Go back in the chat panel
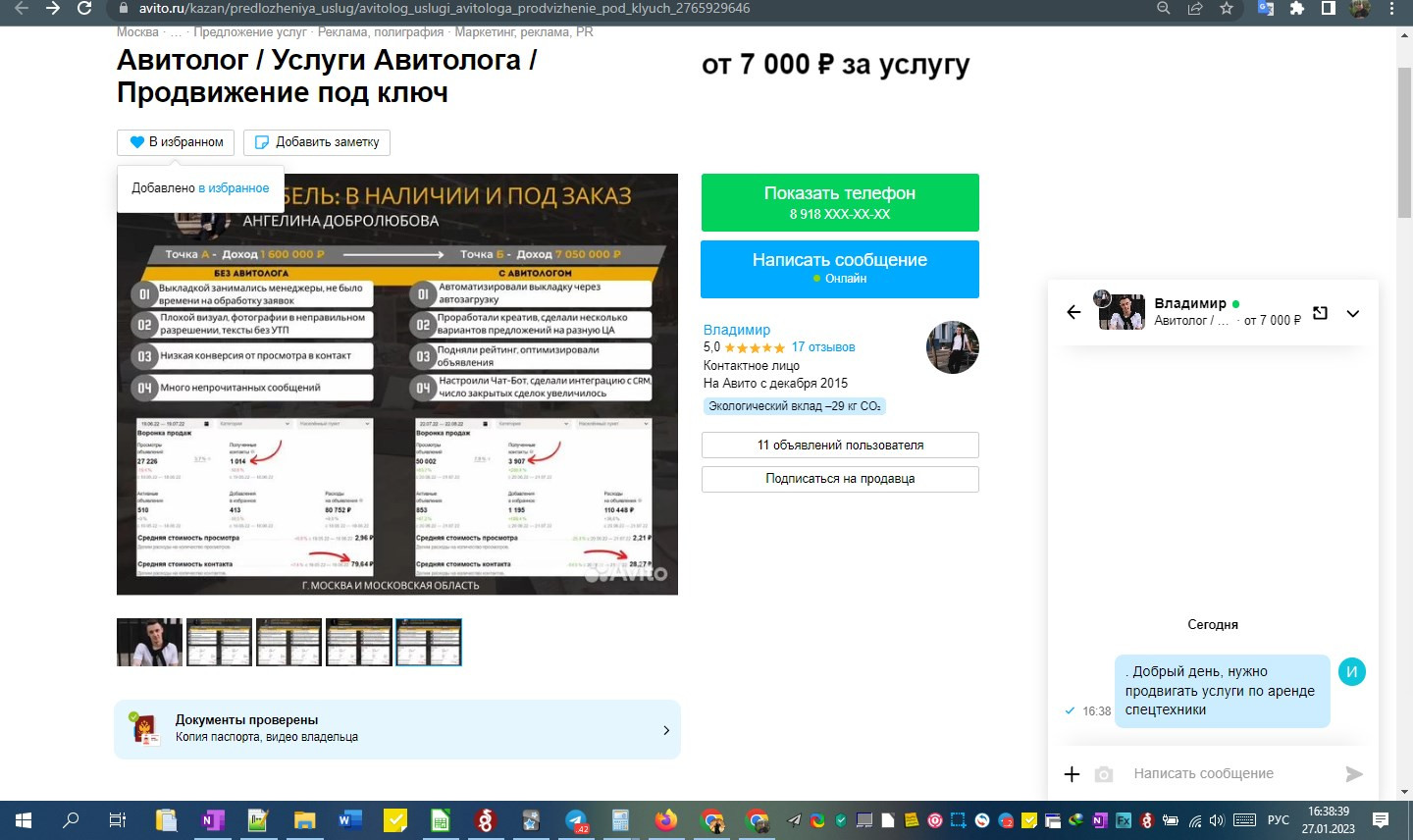The width and height of the screenshot is (1413, 840). pos(1073,313)
